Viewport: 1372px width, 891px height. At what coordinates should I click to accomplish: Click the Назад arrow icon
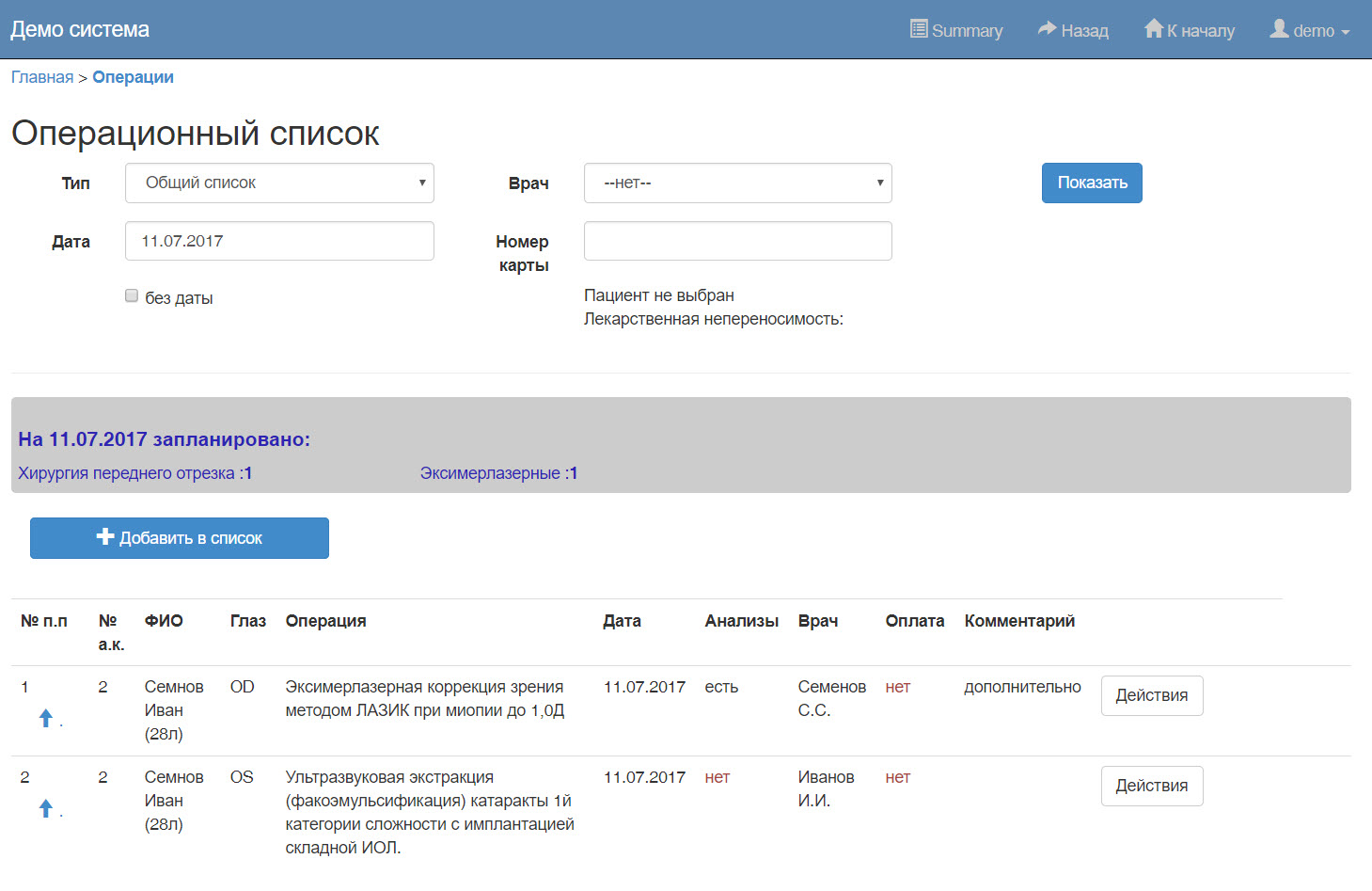(1047, 29)
